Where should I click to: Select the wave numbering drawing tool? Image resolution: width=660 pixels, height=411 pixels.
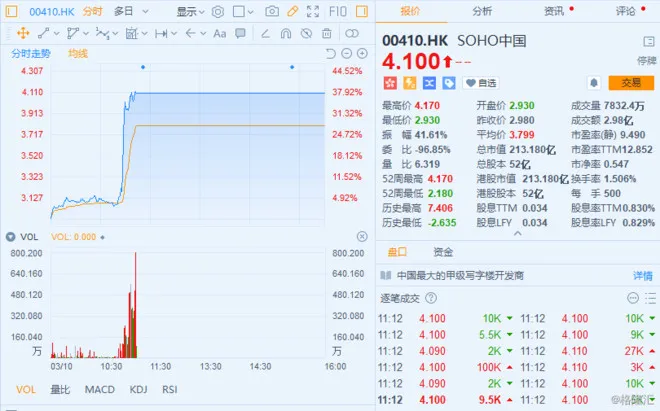pos(102,33)
